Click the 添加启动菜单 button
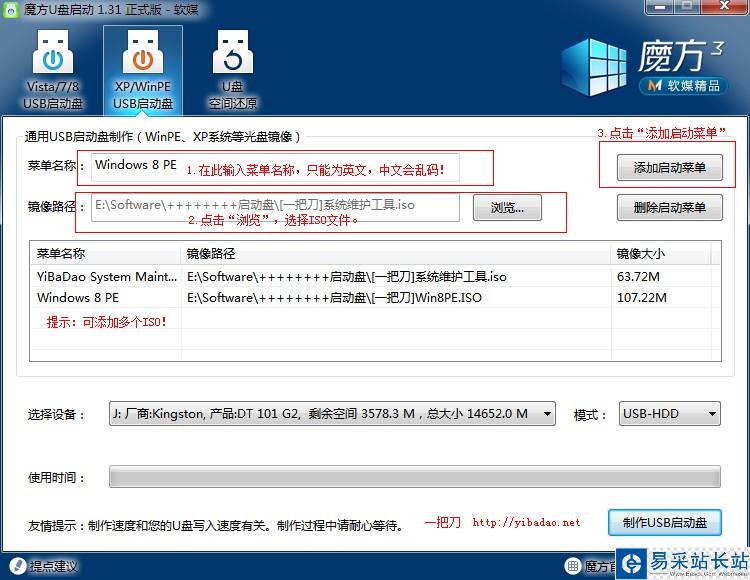The height and width of the screenshot is (580, 750). click(669, 167)
